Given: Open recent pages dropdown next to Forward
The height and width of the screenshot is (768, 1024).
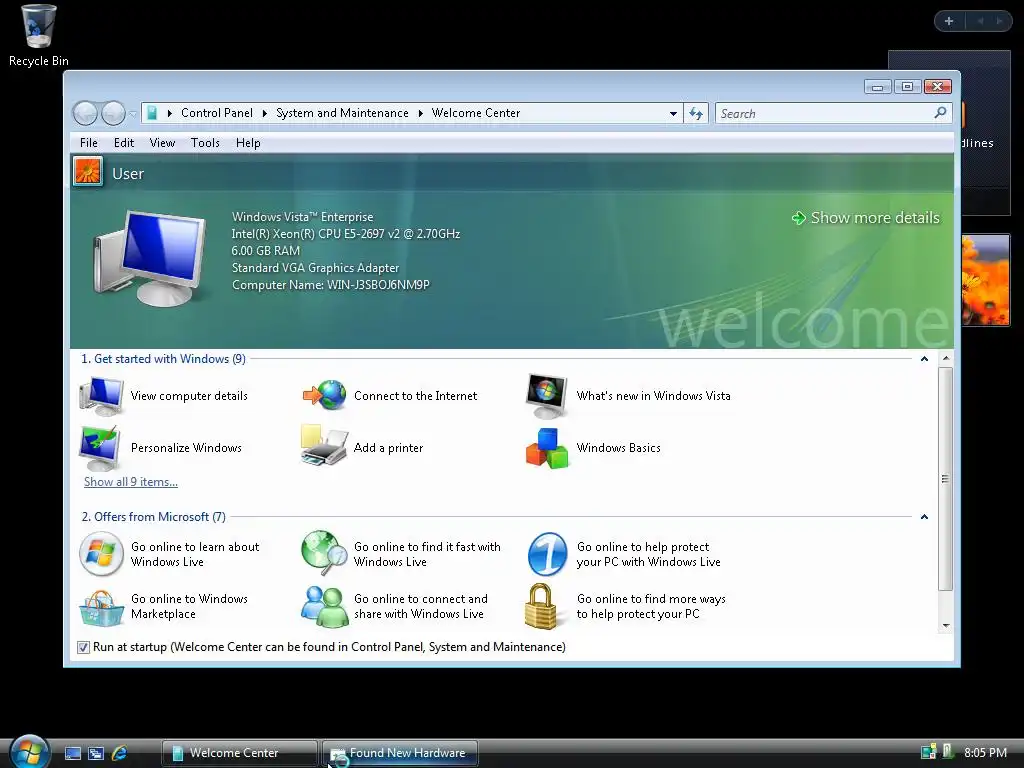Looking at the screenshot, I should pos(133,114).
